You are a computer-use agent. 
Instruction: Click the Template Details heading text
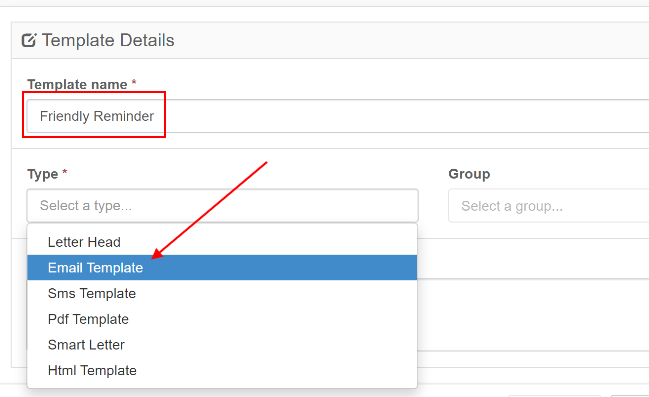click(108, 40)
